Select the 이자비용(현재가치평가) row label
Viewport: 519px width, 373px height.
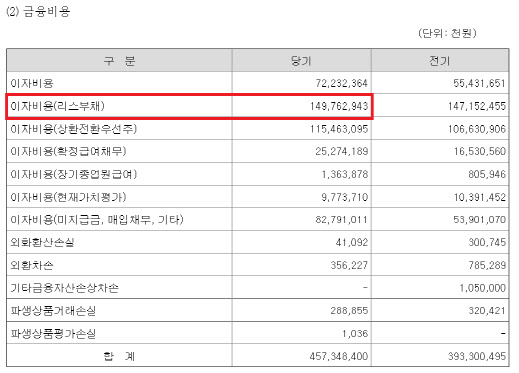[x=68, y=197]
